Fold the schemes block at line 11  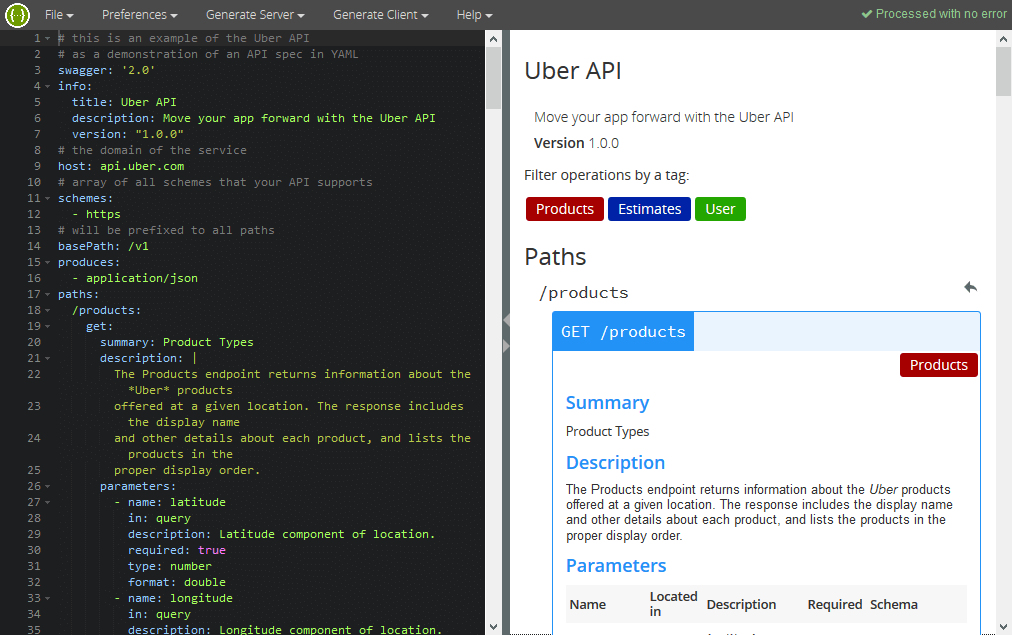[48, 199]
